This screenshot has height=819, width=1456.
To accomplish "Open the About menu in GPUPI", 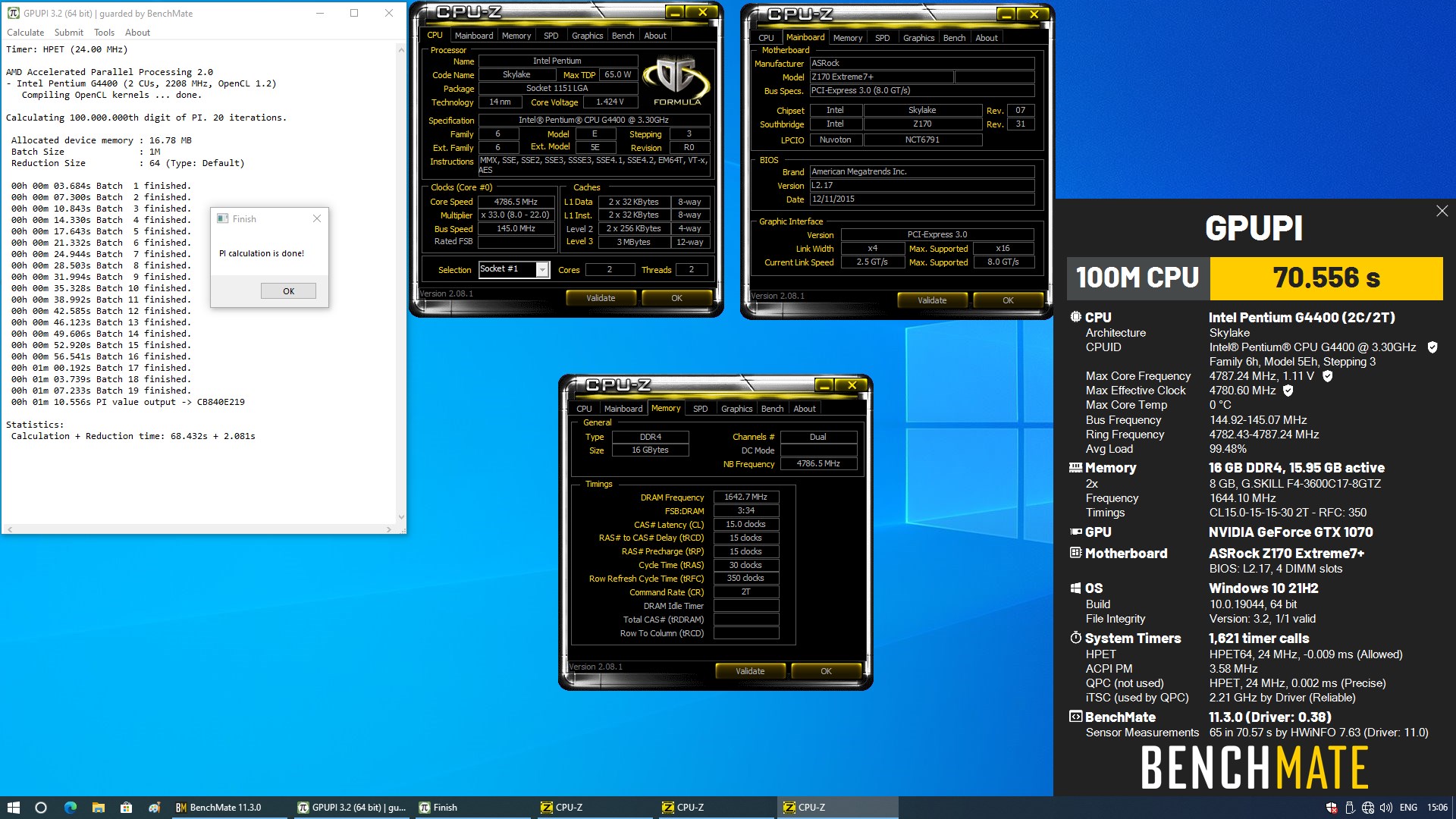I will tap(137, 33).
